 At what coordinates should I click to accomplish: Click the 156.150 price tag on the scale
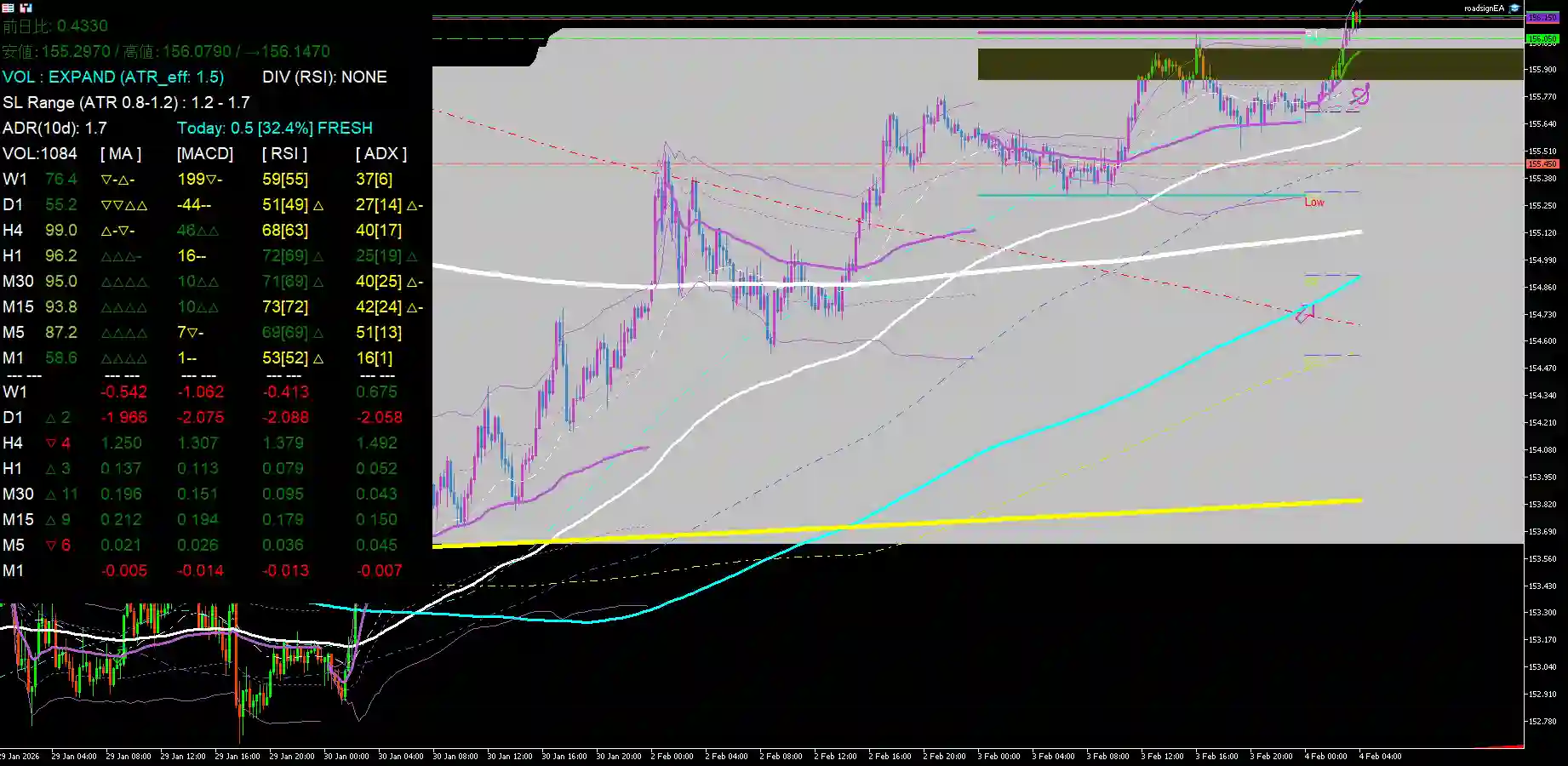[x=1542, y=16]
